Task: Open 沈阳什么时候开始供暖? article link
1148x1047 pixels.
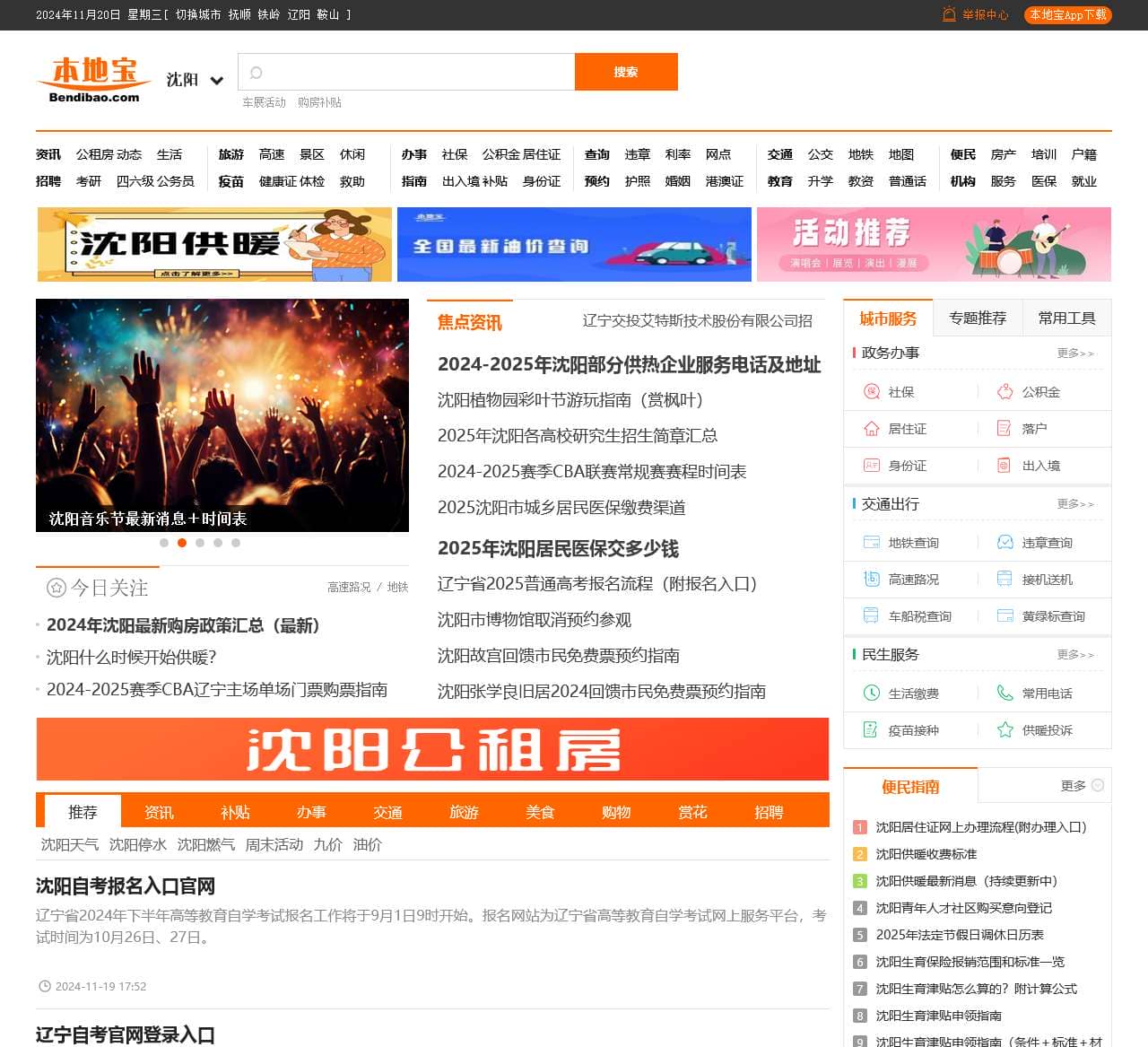Action: click(x=132, y=658)
